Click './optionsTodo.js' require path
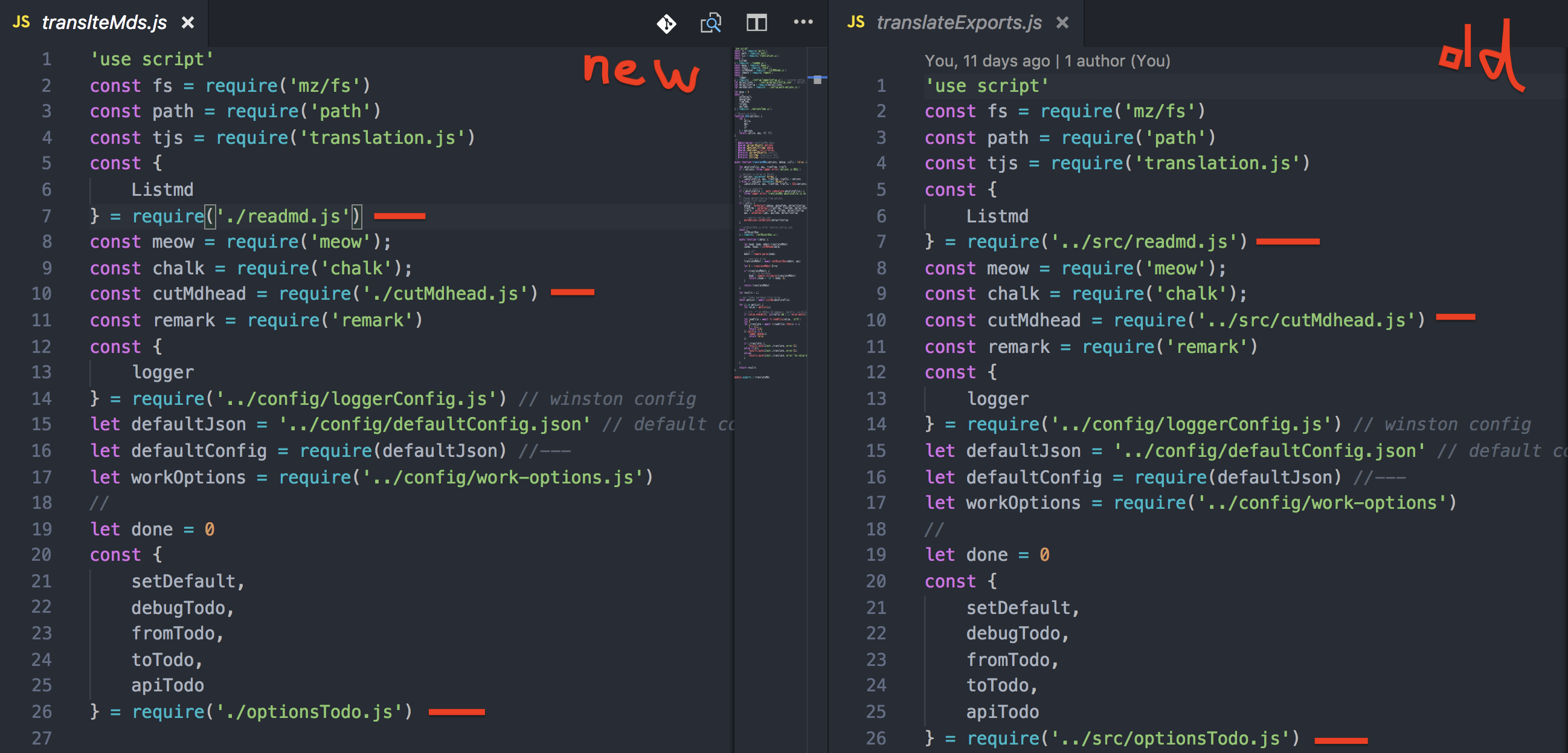This screenshot has height=753, width=1568. (x=309, y=711)
